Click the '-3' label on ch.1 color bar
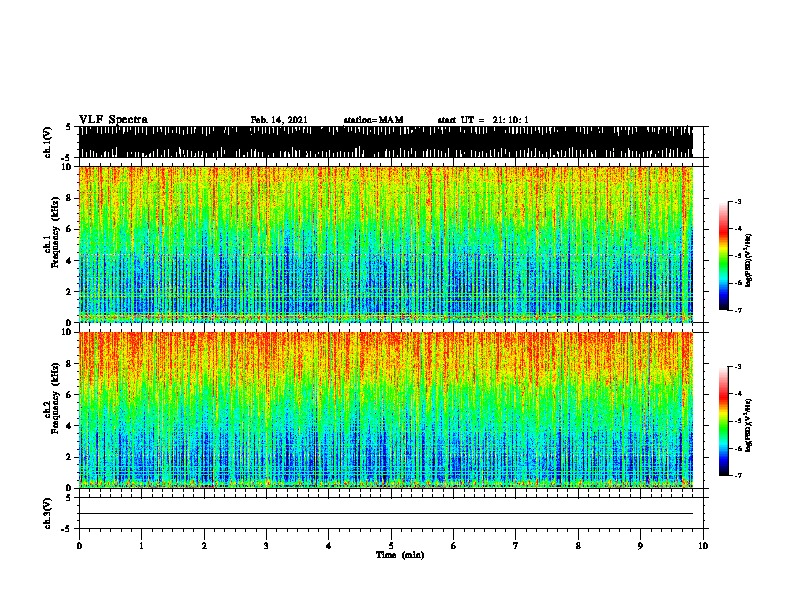Image resolution: width=792 pixels, height=612 pixels. (x=737, y=201)
